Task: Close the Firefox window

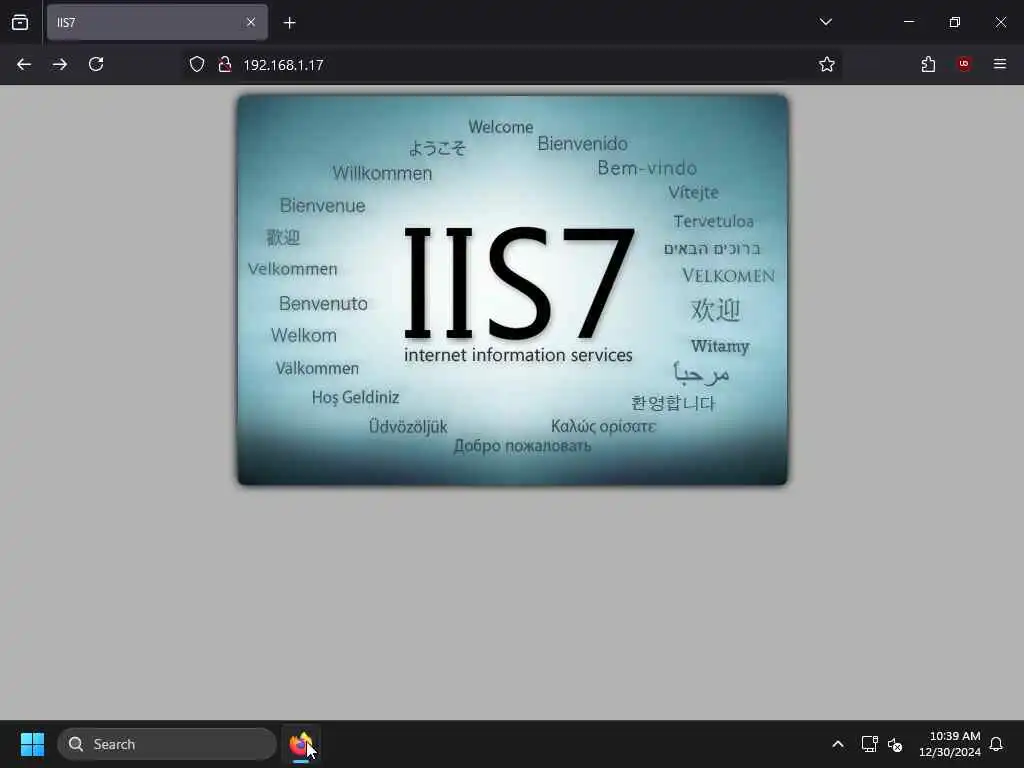Action: [1000, 22]
